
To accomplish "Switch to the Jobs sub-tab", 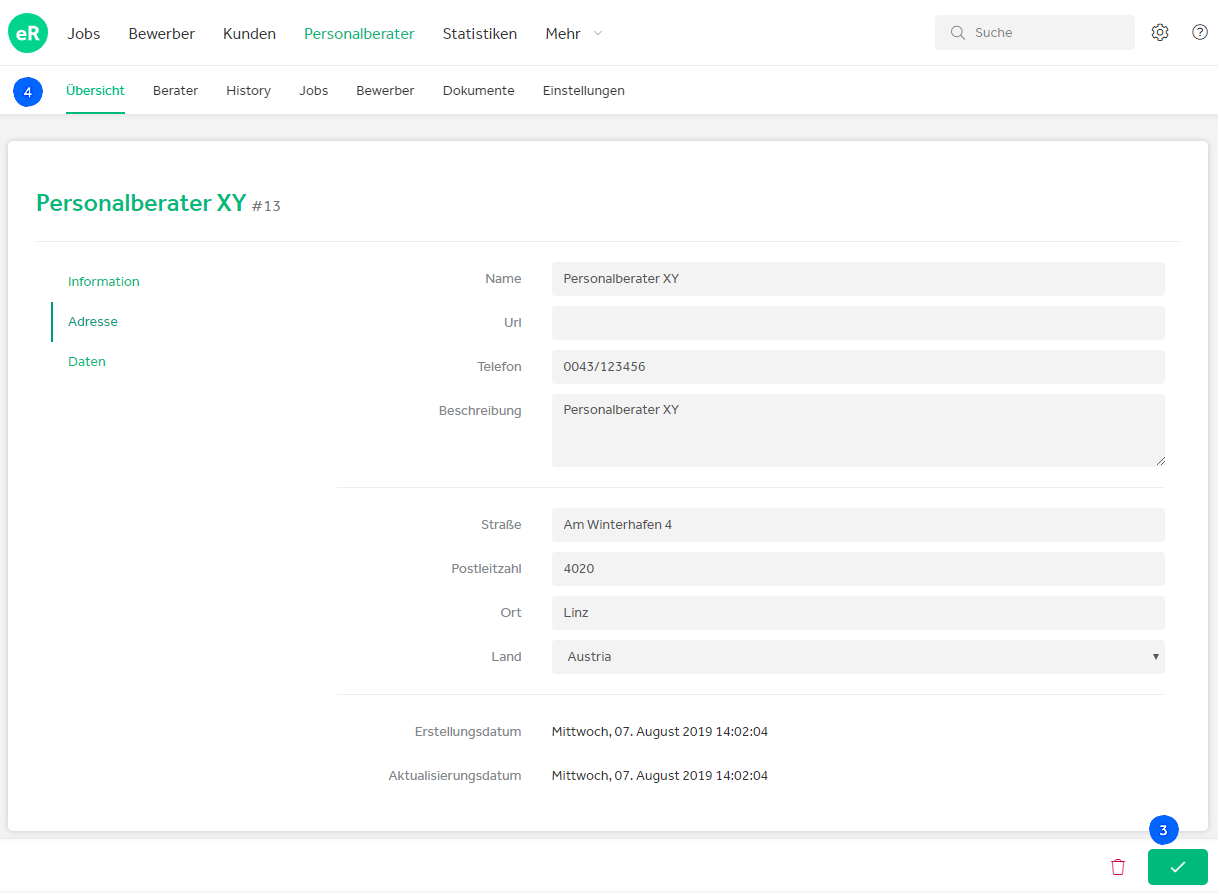I will click(x=314, y=90).
